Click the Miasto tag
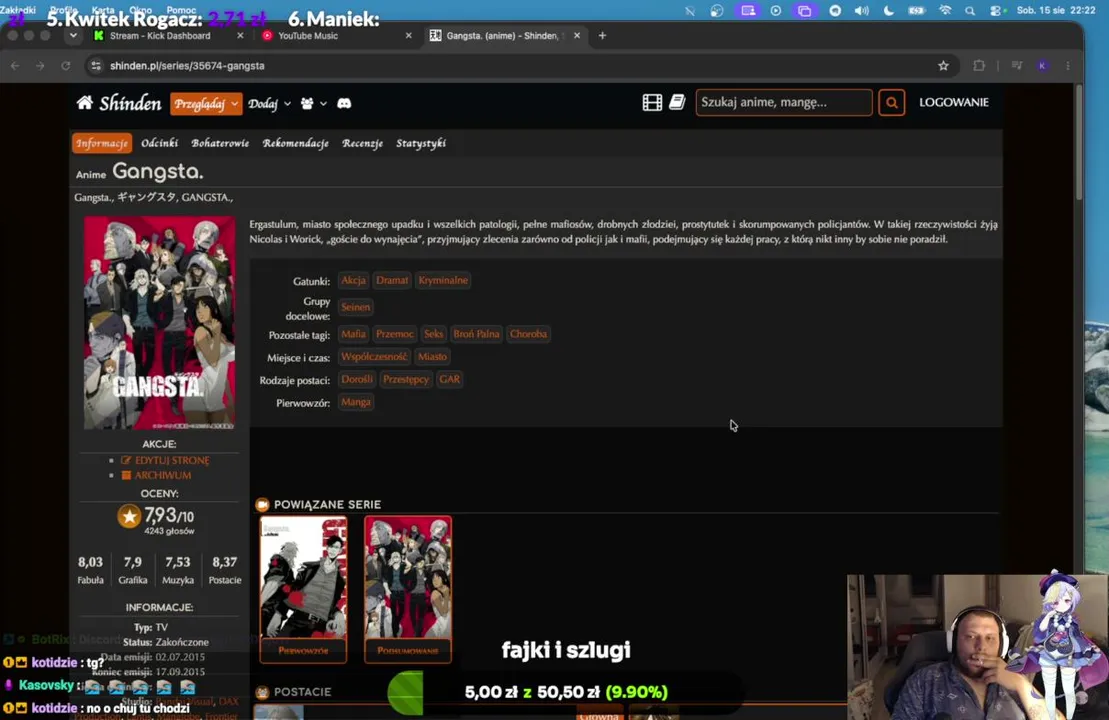 tap(432, 356)
